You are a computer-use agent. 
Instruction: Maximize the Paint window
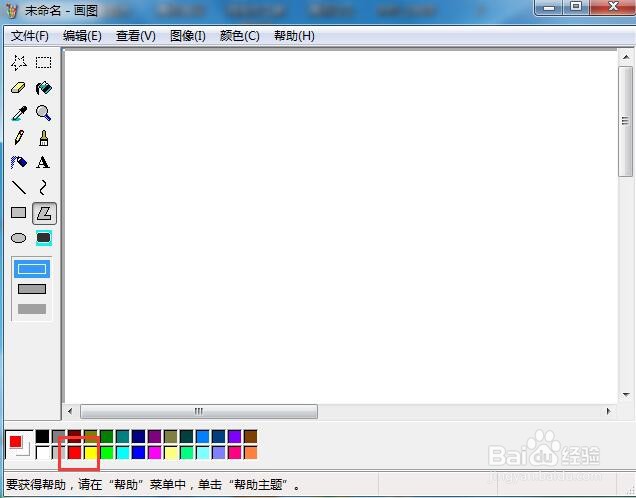(576, 7)
